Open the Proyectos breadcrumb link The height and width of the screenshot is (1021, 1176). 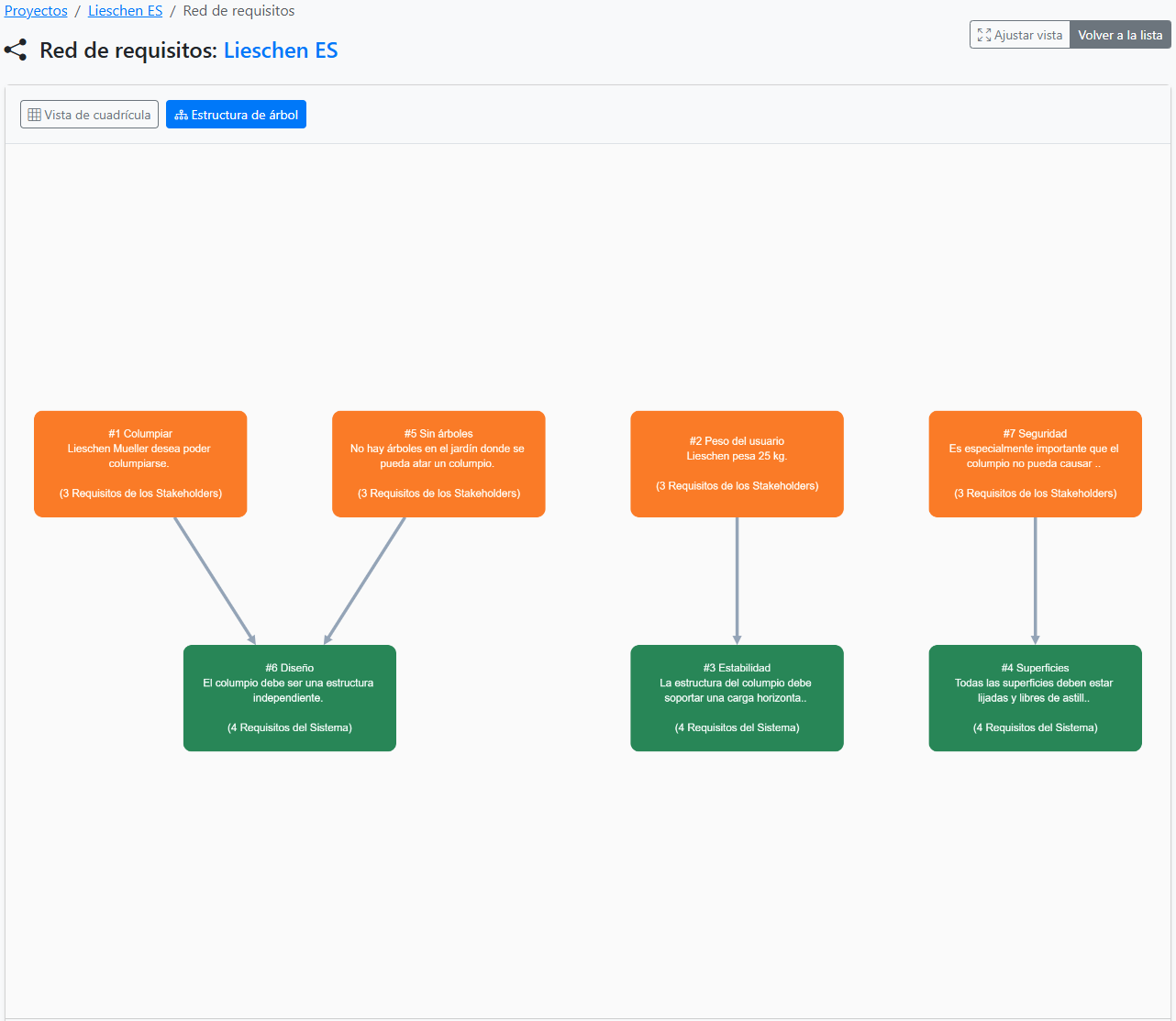[x=35, y=10]
